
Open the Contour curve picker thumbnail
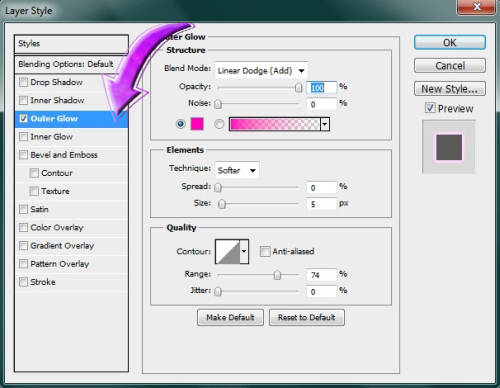click(x=228, y=251)
